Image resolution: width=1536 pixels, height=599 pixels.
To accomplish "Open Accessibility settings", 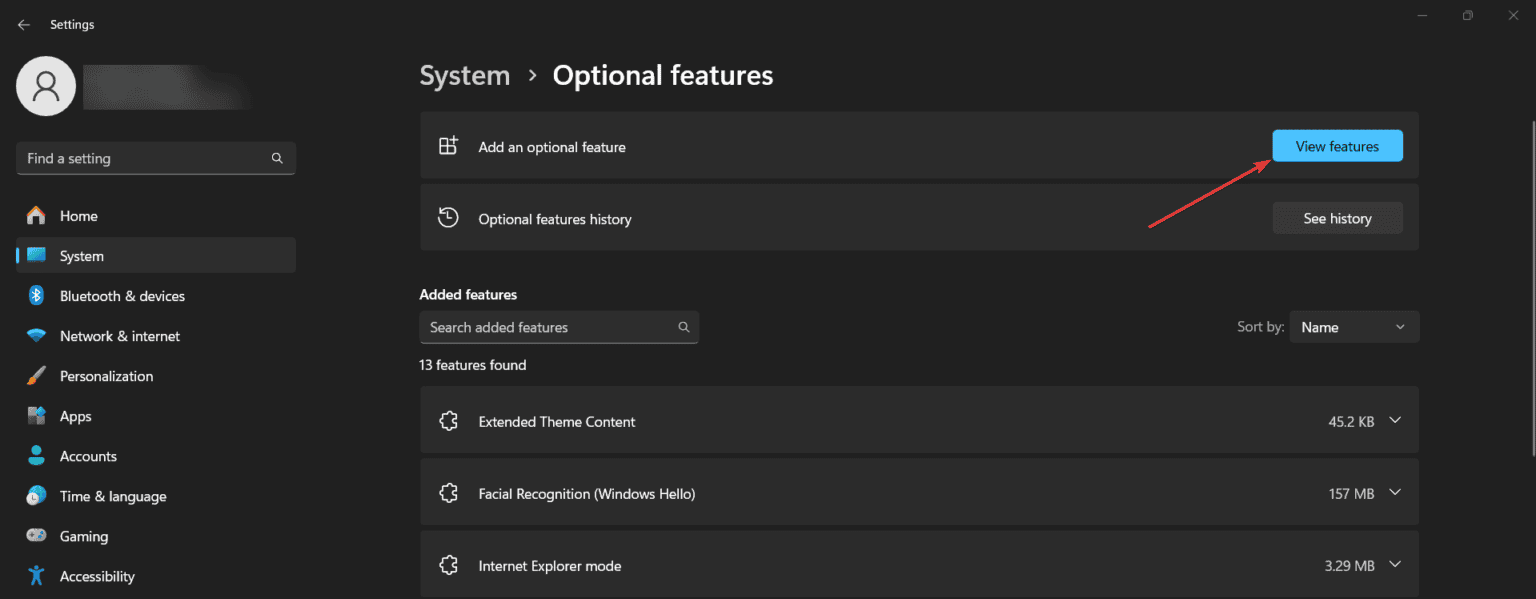I will click(156, 576).
